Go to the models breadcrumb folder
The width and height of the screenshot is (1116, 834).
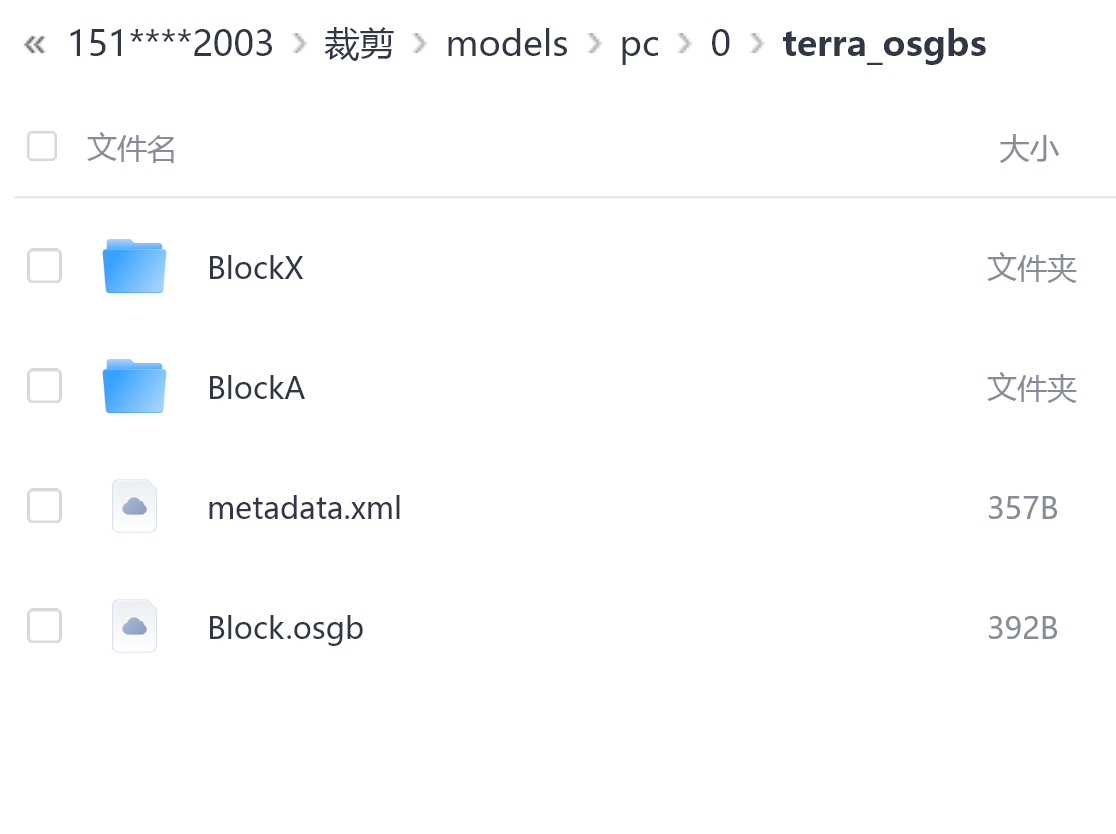507,44
